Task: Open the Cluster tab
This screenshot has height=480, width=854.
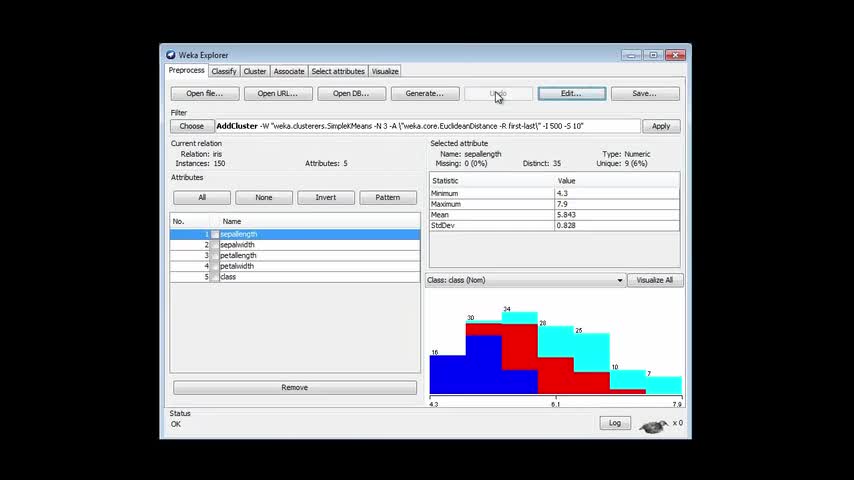Action: pos(255,71)
